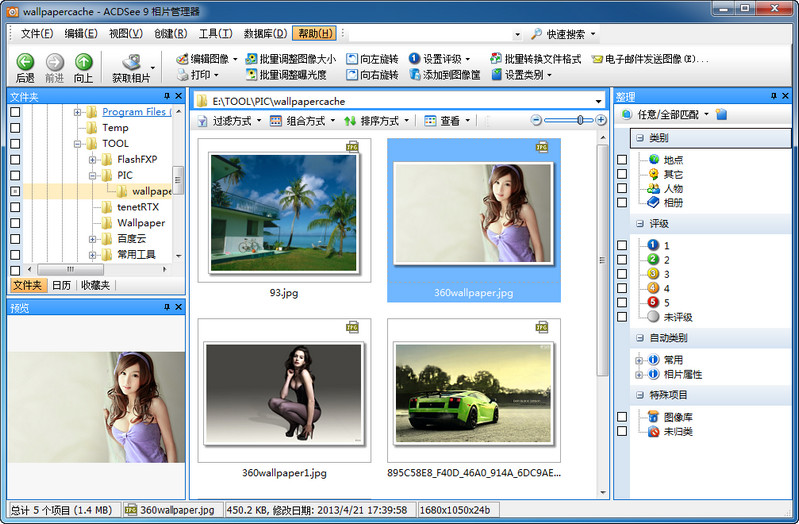Tick the checkbox for rating 3
The height and width of the screenshot is (524, 799).
point(622,274)
